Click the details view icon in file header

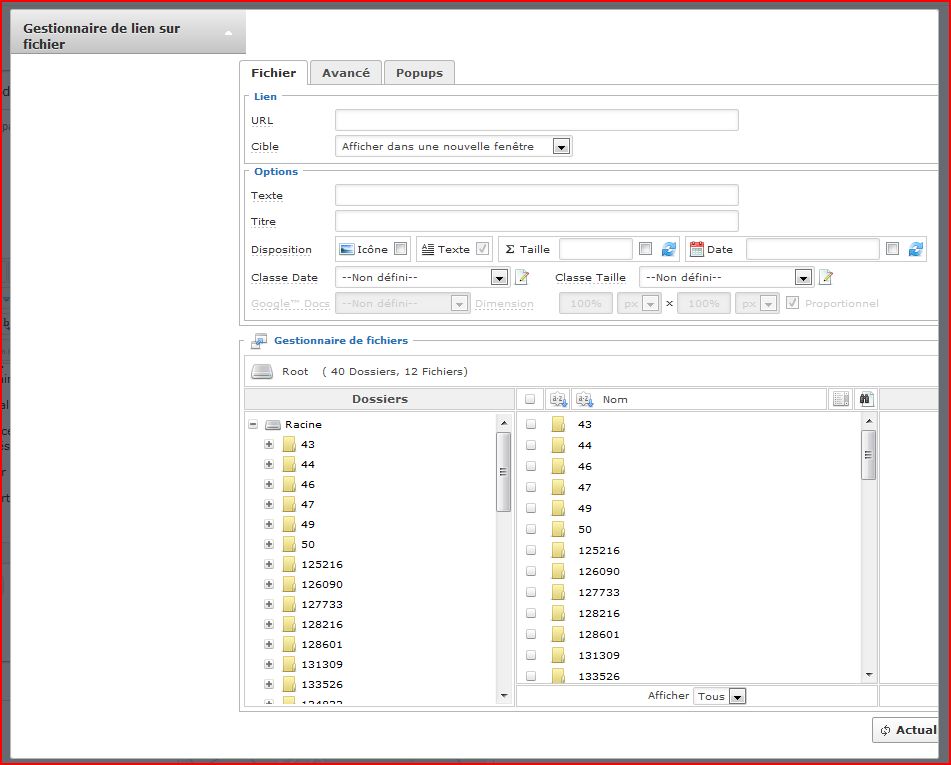[x=840, y=399]
